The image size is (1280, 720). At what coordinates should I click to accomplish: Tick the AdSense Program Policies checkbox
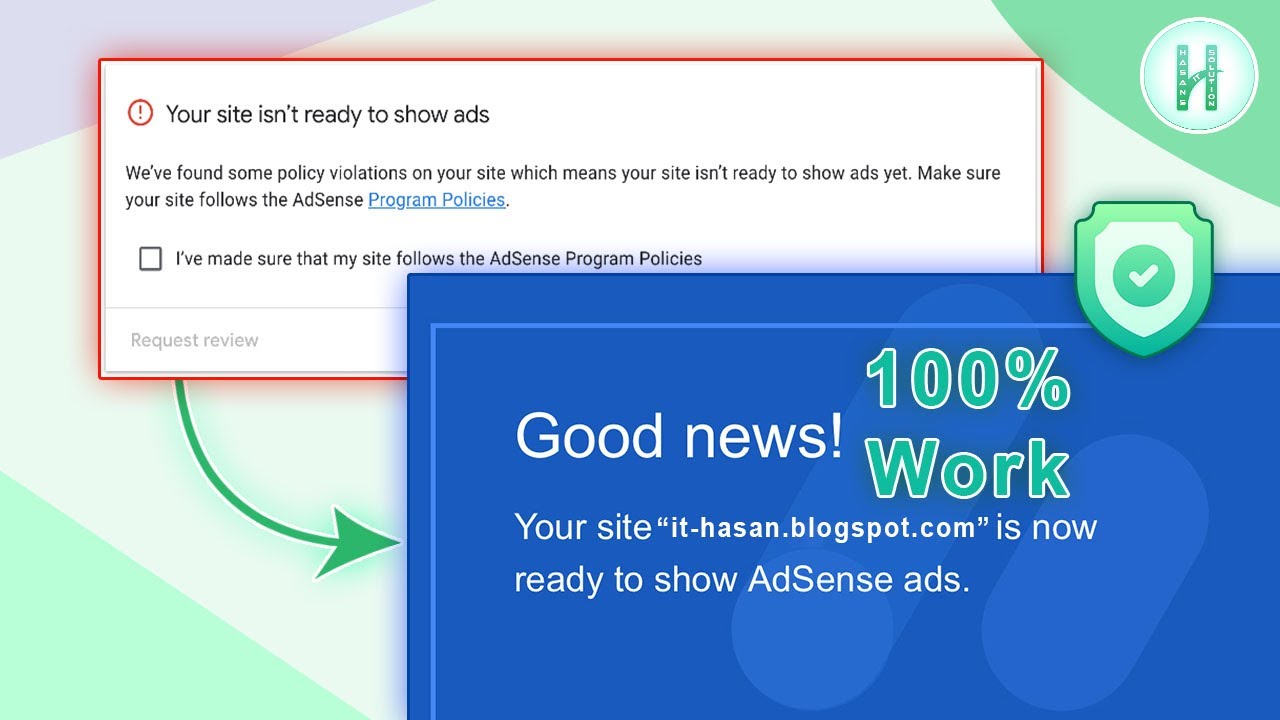150,259
